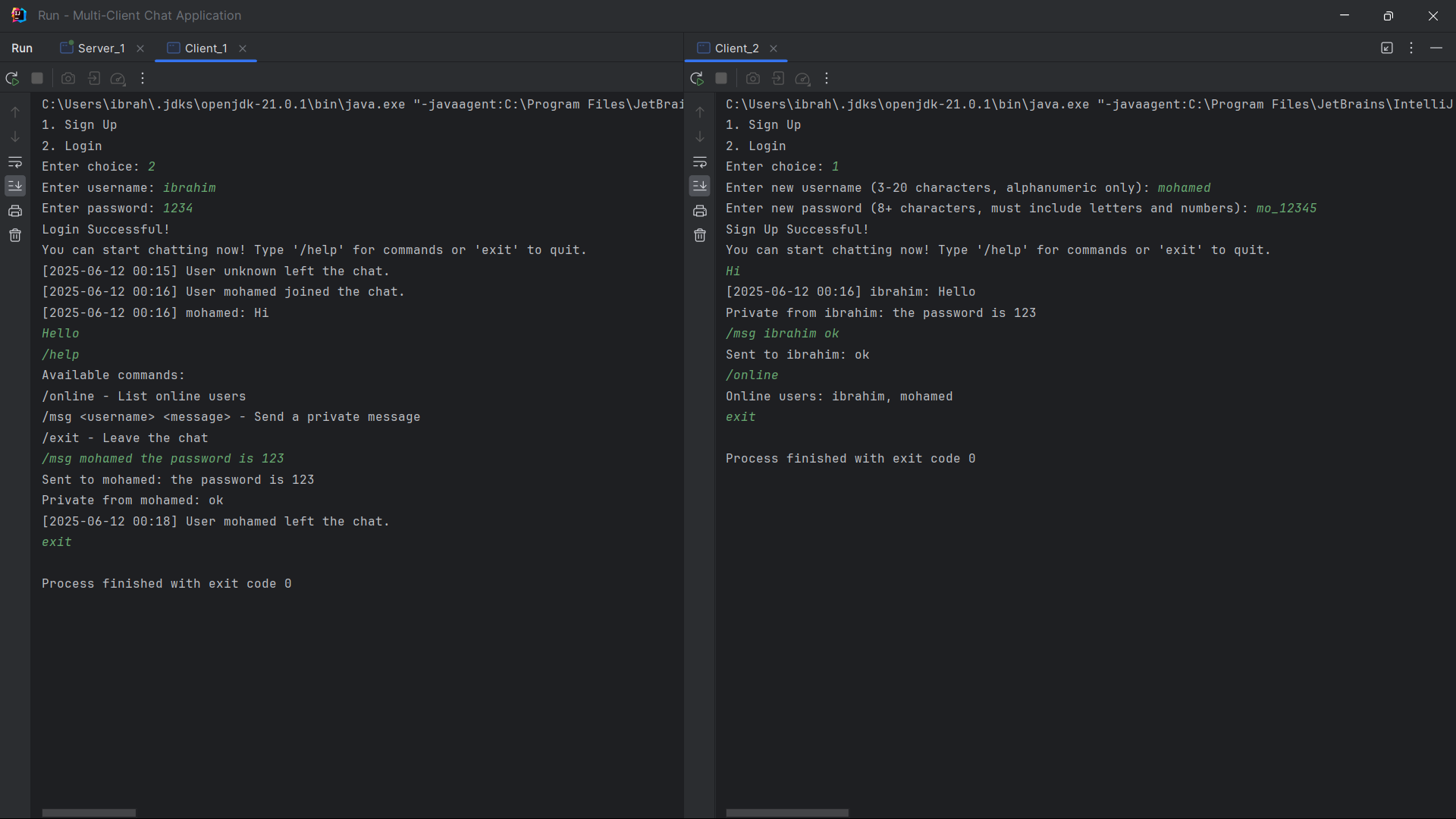
Task: Click the left pane stop button
Action: (x=37, y=78)
